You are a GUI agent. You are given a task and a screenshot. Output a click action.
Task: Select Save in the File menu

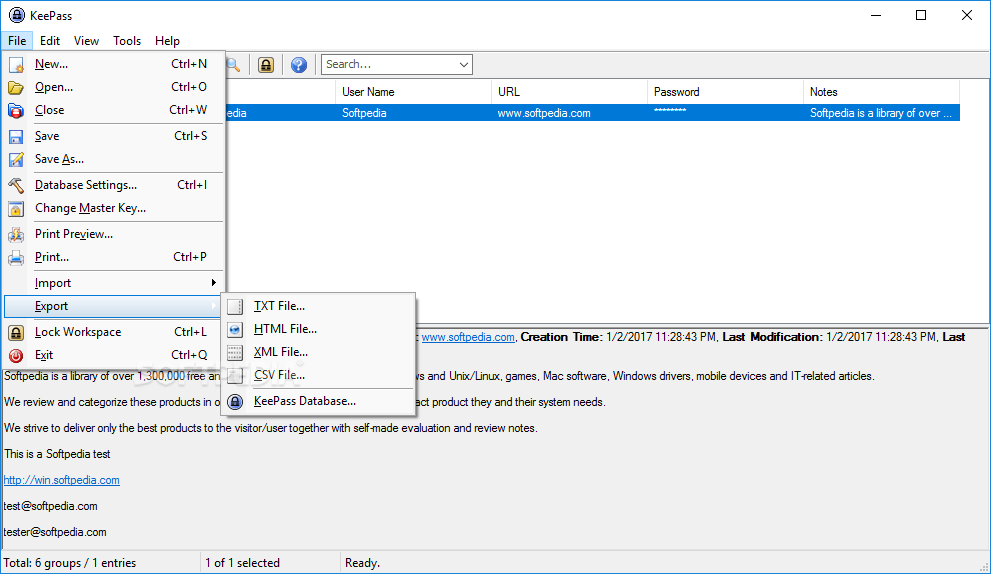pyautogui.click(x=114, y=136)
